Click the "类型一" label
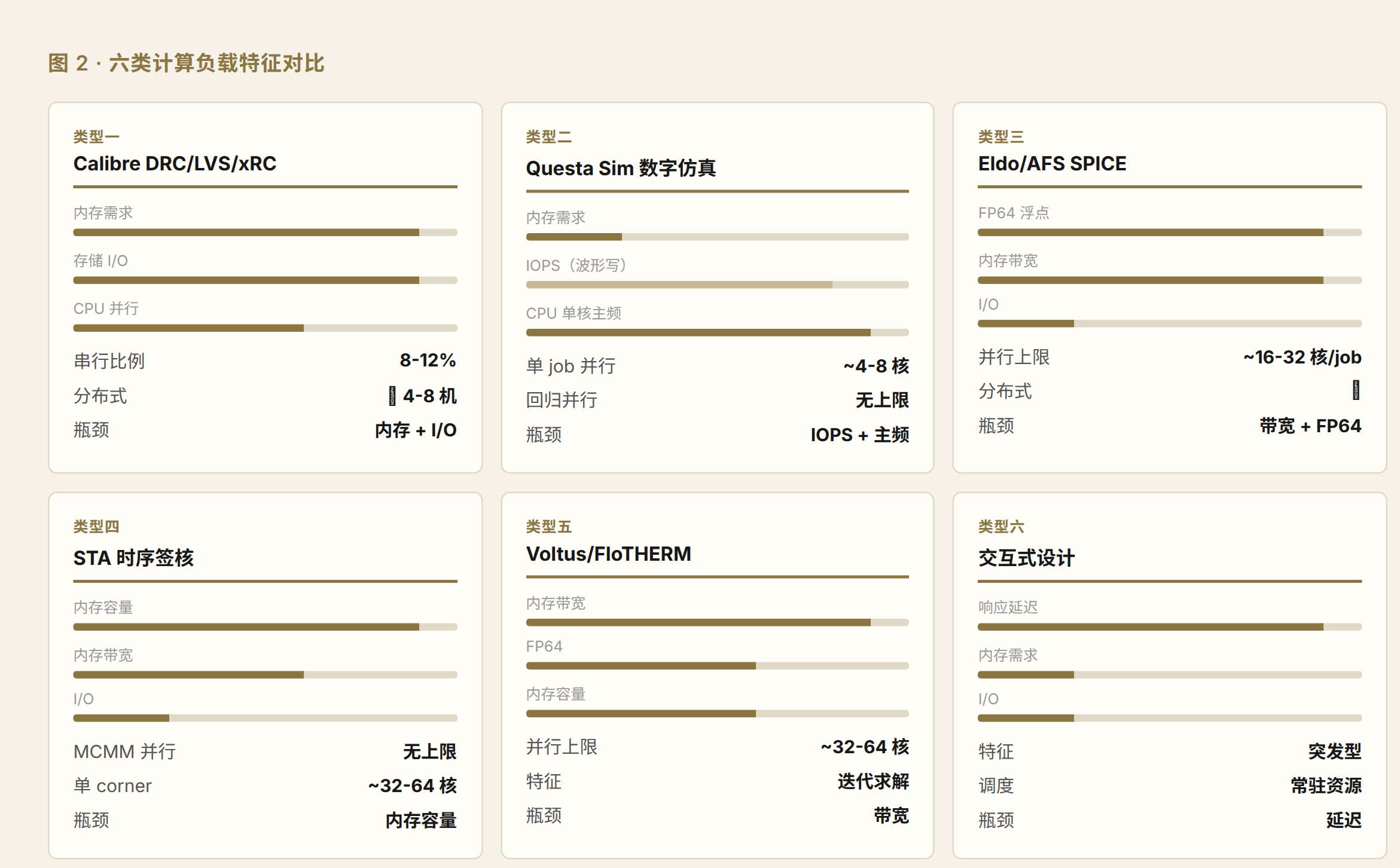This screenshot has width=1400, height=868. click(x=96, y=137)
